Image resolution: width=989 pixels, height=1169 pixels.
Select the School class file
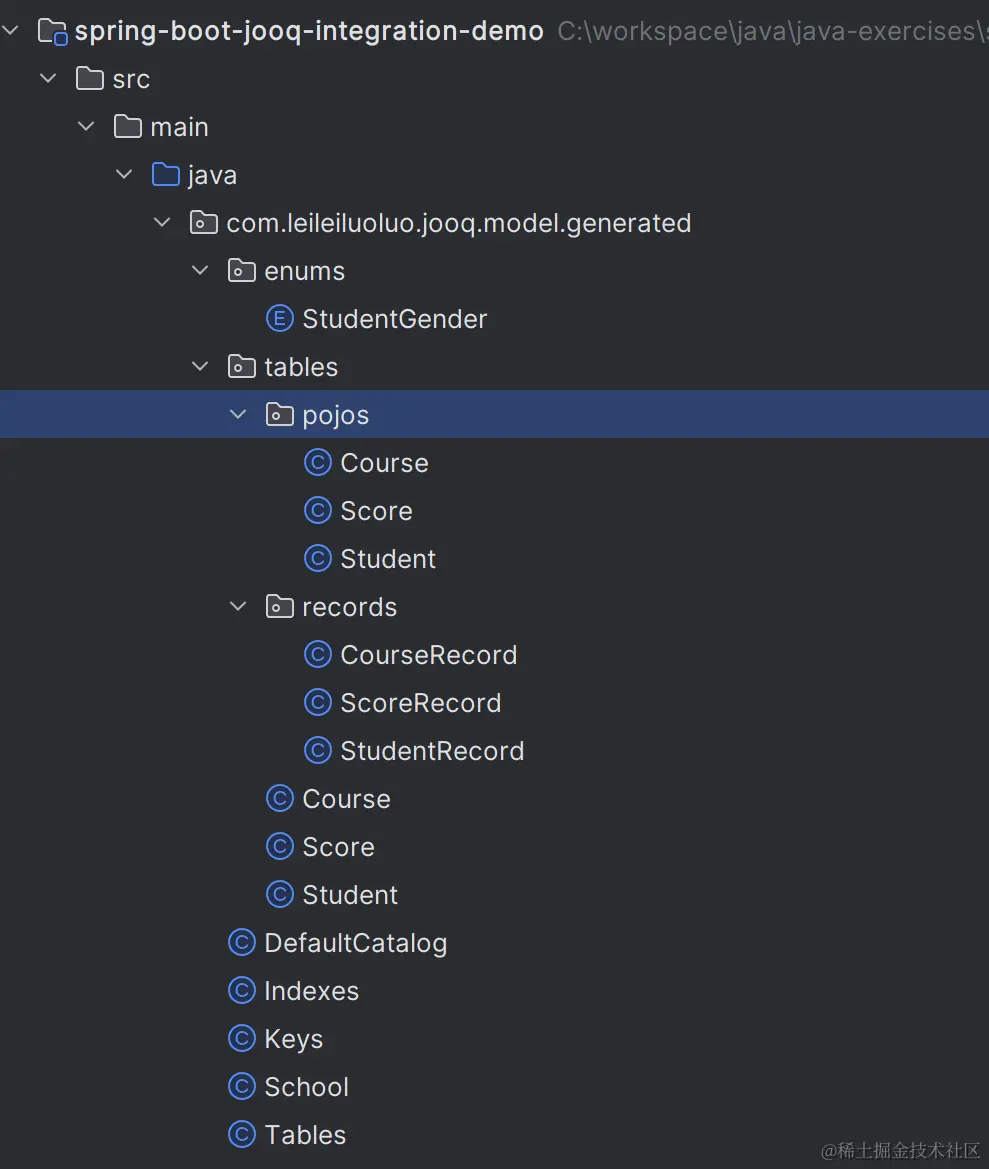point(306,1087)
